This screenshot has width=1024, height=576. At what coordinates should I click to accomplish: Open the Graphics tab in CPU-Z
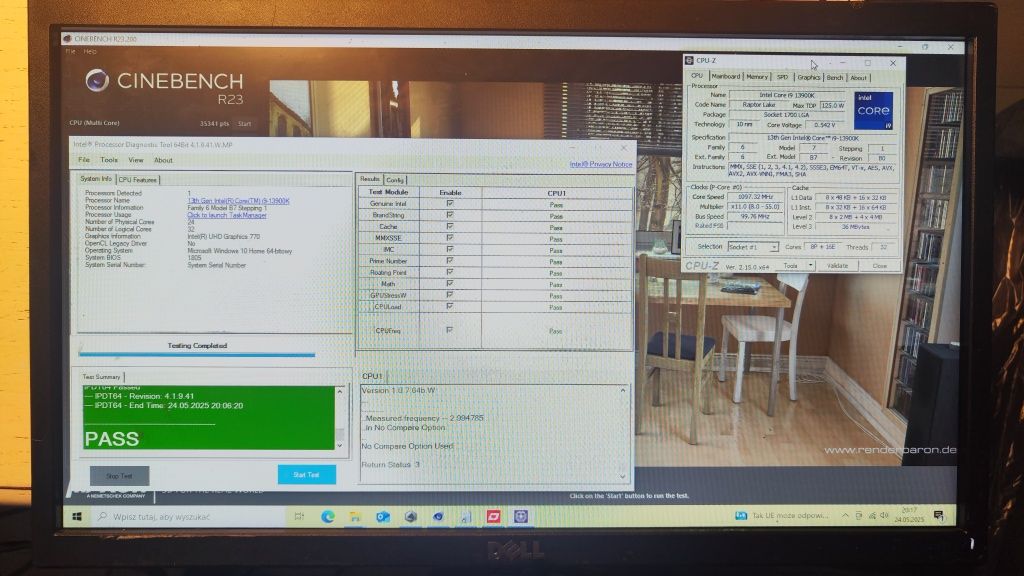(x=808, y=77)
